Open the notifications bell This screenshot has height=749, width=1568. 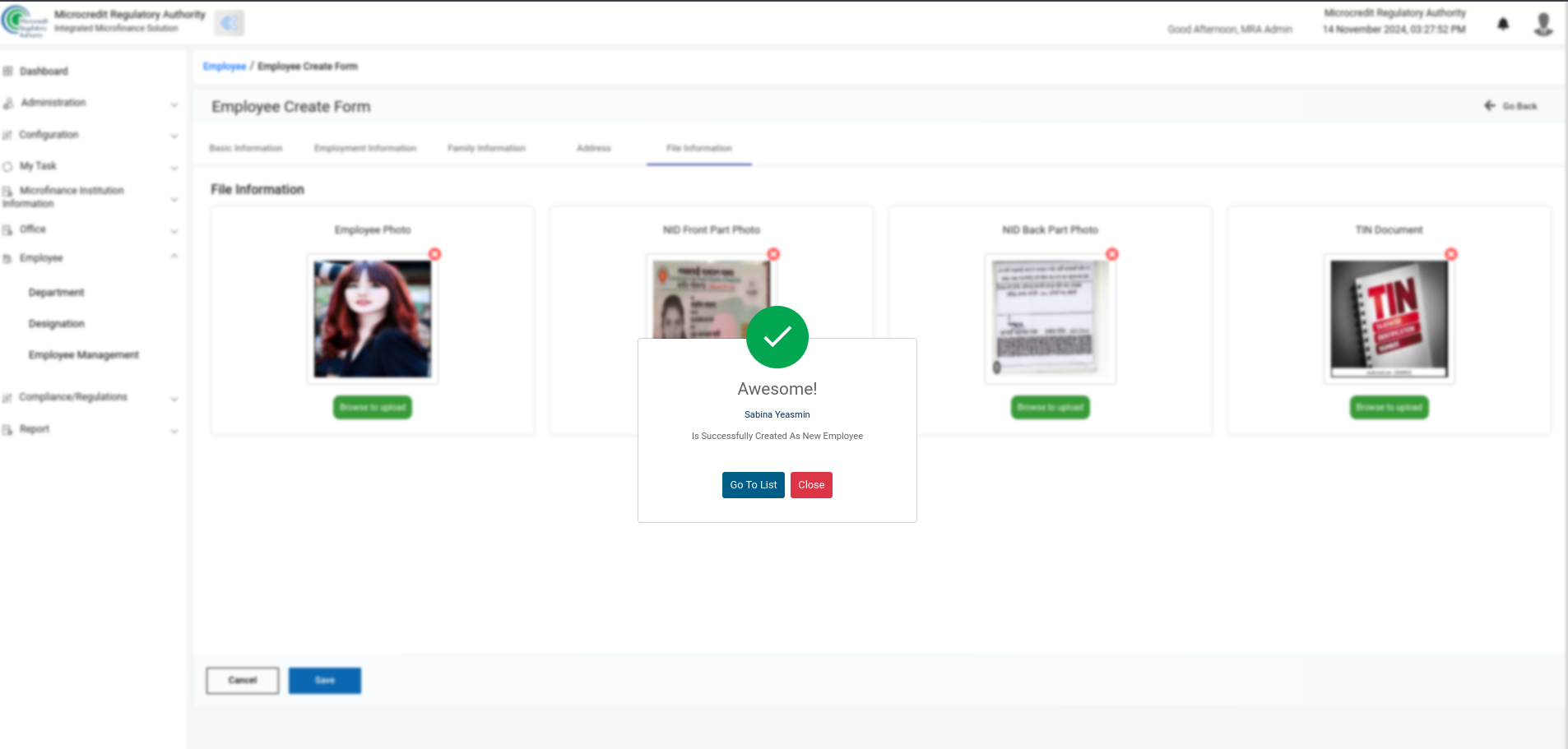tap(1503, 24)
